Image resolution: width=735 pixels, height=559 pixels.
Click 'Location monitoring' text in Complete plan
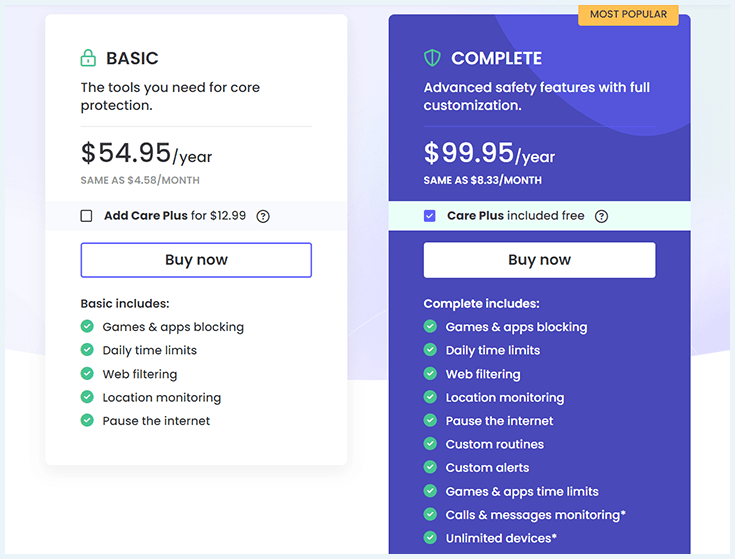click(x=505, y=398)
